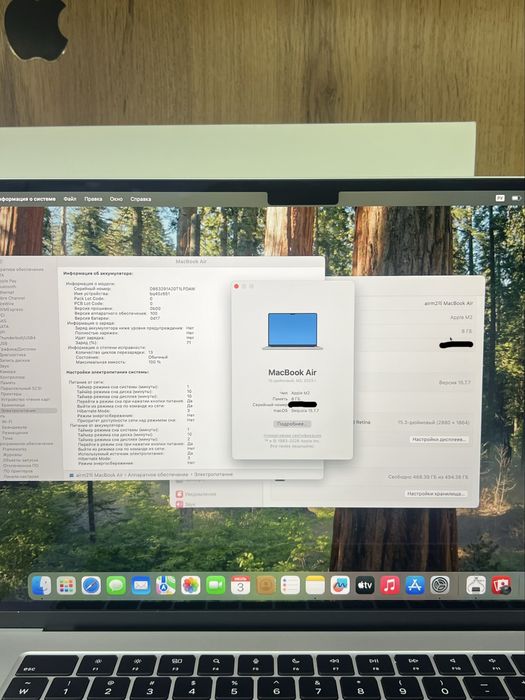Click the Версия 15.7.7 text in Settings
This screenshot has height=700, width=525.
tap(454, 383)
